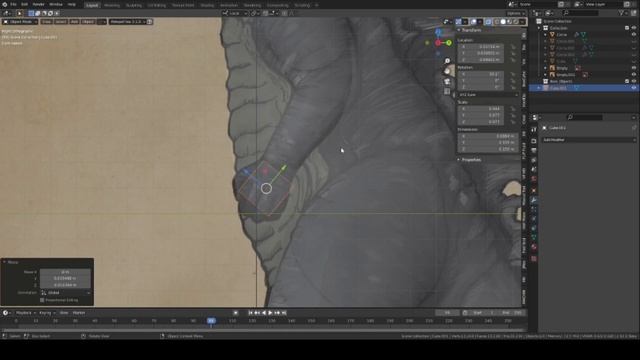This screenshot has height=360, width=640.
Task: Switch to solid viewport shading
Action: click(x=503, y=22)
